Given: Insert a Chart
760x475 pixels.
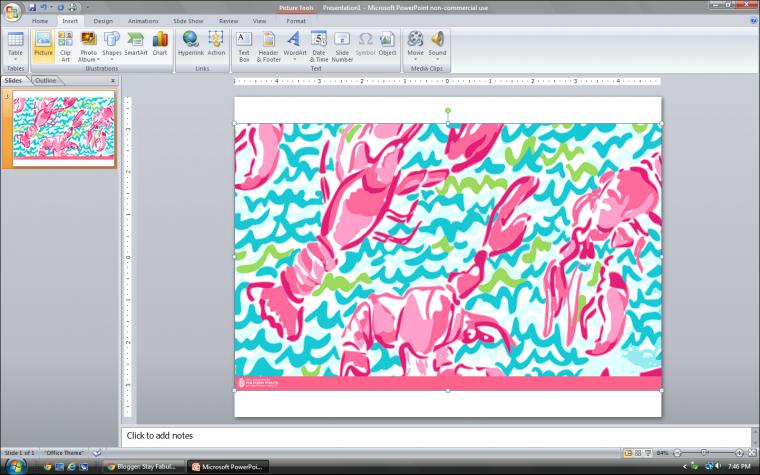Looking at the screenshot, I should [159, 46].
